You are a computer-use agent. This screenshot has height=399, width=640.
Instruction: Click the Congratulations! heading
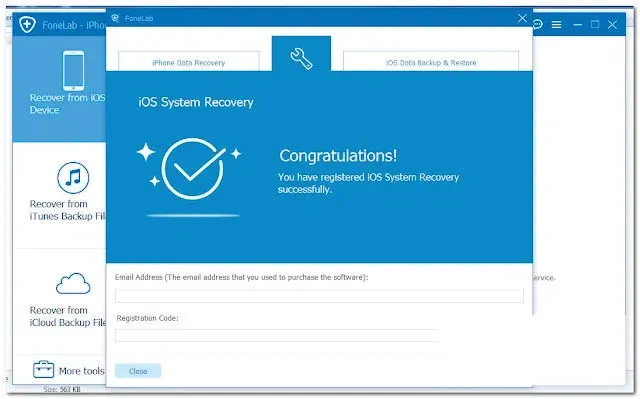click(x=338, y=155)
